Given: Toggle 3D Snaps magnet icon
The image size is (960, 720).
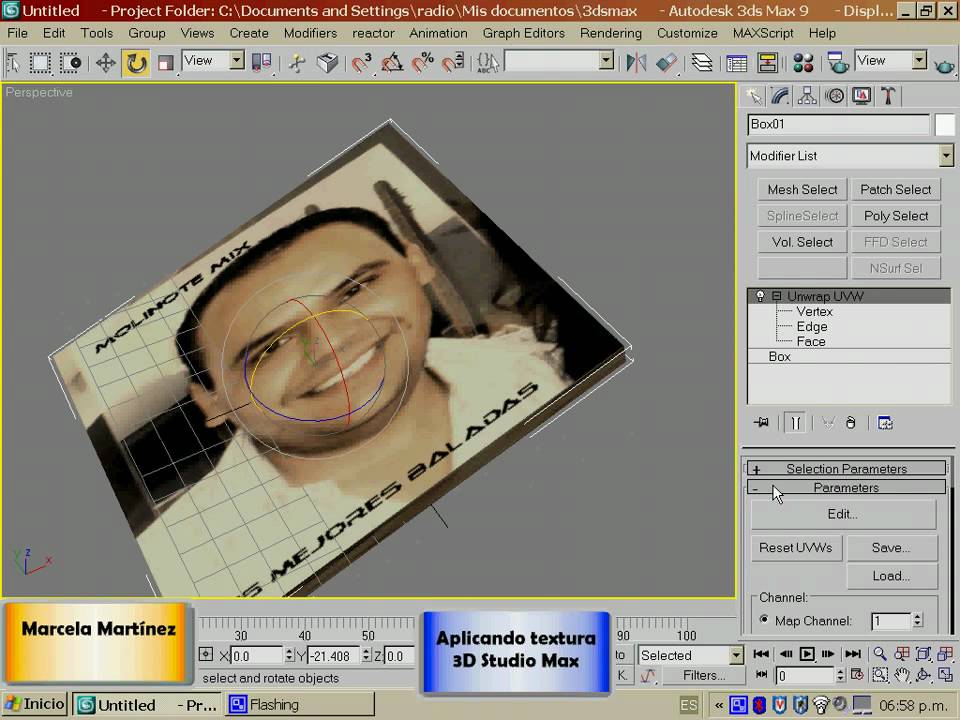Looking at the screenshot, I should (361, 62).
